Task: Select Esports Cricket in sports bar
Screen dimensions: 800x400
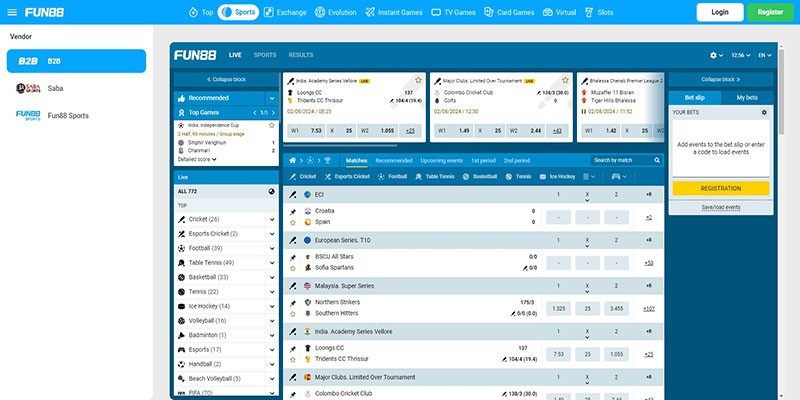Action: (x=346, y=177)
